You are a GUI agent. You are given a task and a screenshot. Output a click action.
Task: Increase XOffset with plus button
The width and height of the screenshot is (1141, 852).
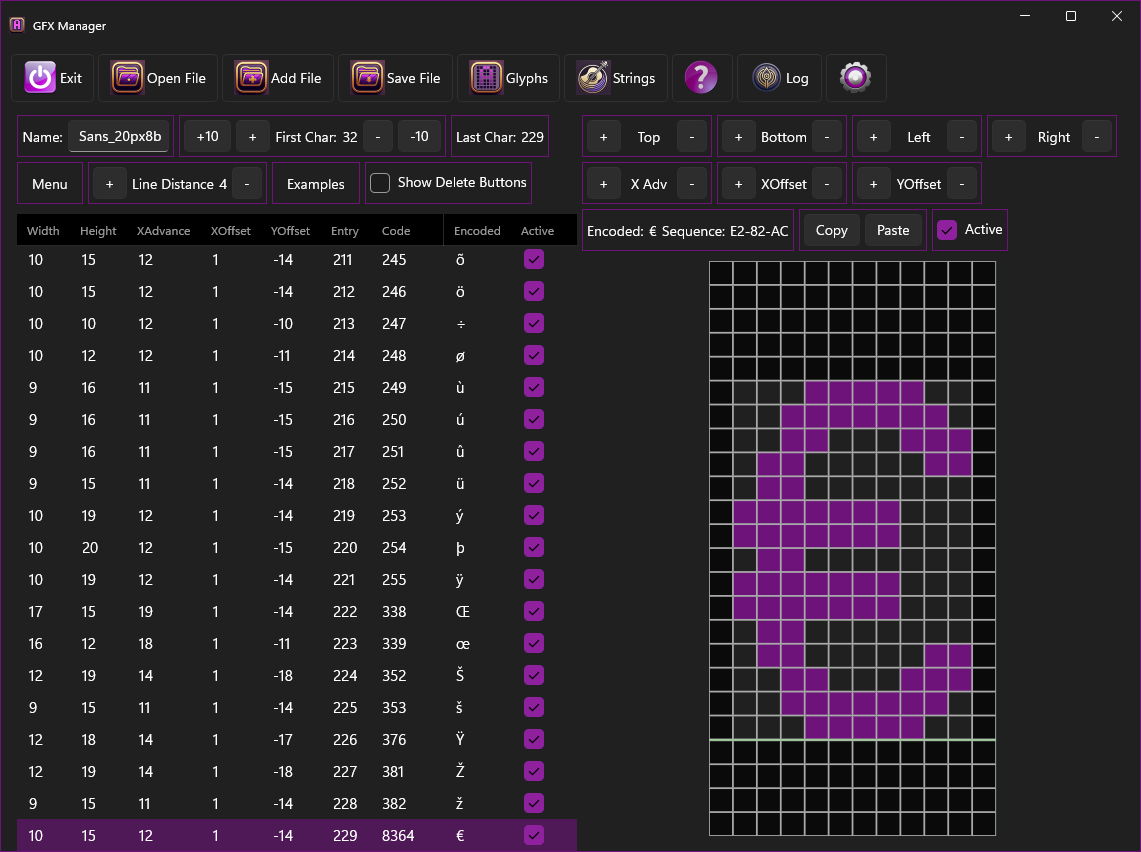[x=738, y=184]
